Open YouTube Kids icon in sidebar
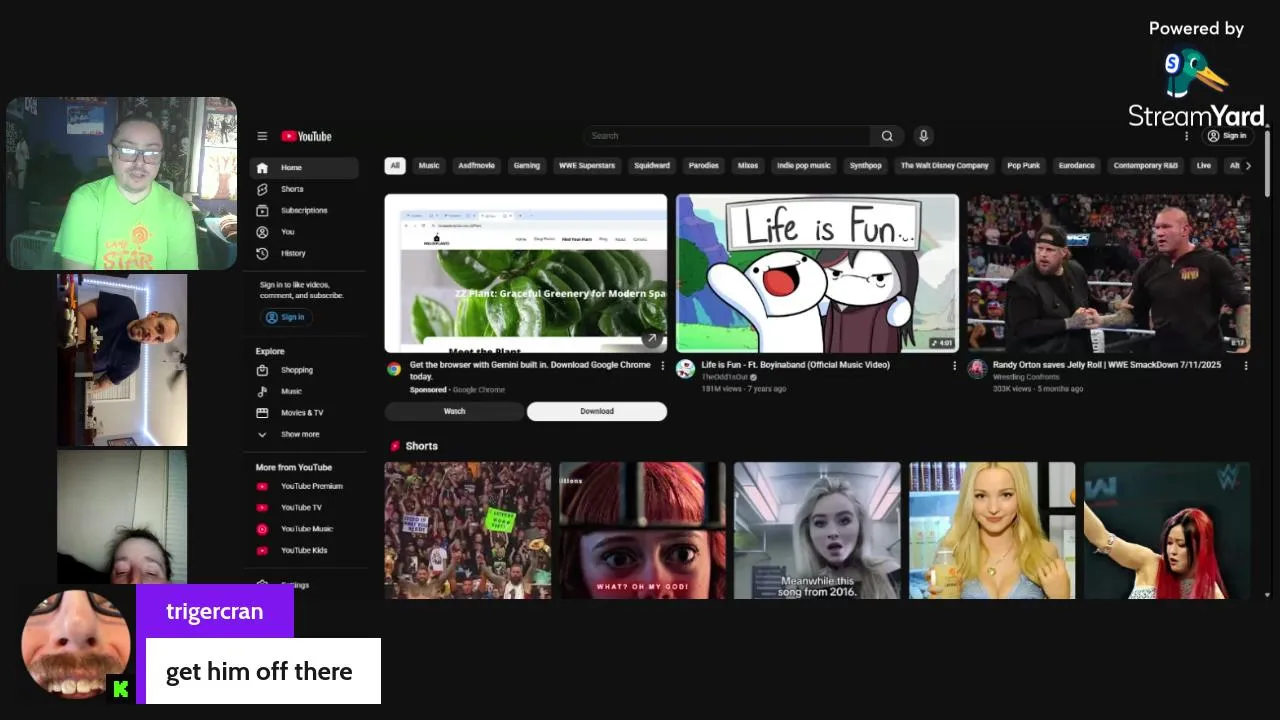The height and width of the screenshot is (720, 1280). point(262,551)
